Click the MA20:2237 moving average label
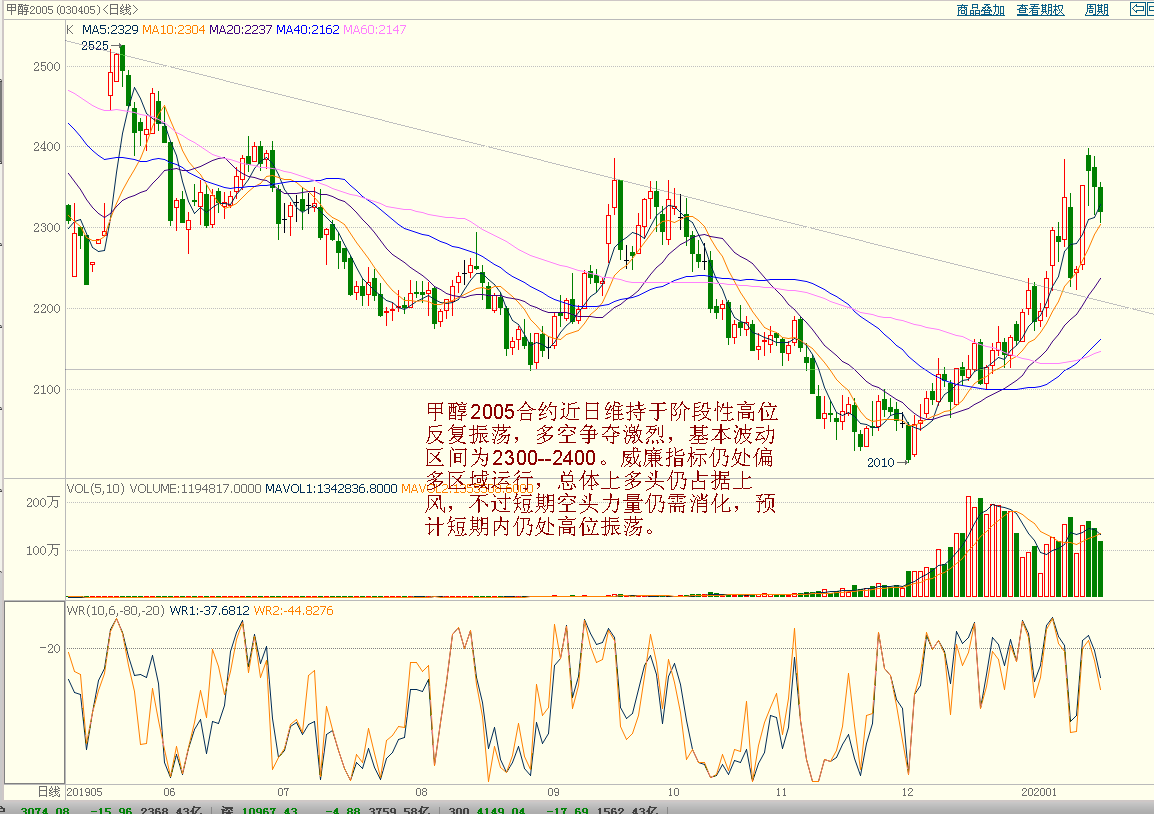 tap(240, 30)
